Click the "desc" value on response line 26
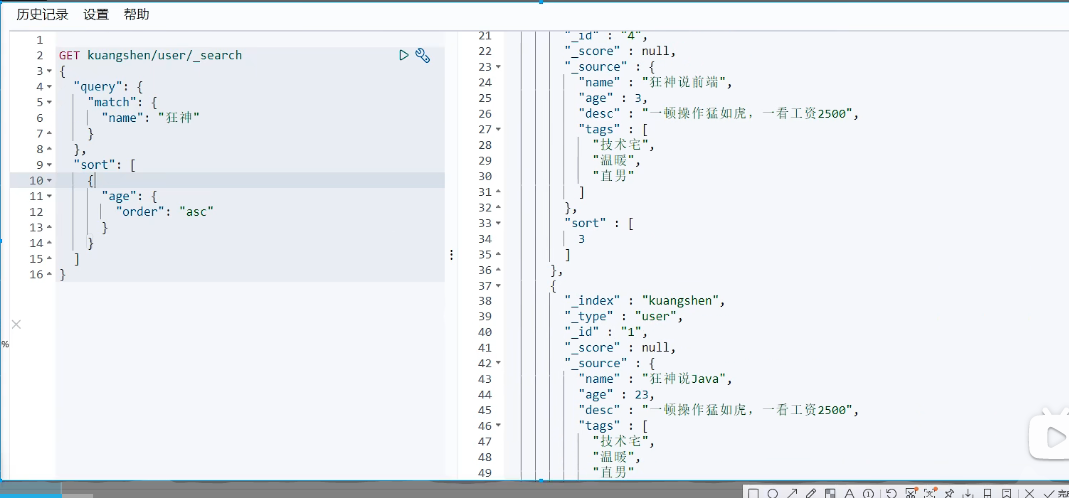 (x=749, y=114)
